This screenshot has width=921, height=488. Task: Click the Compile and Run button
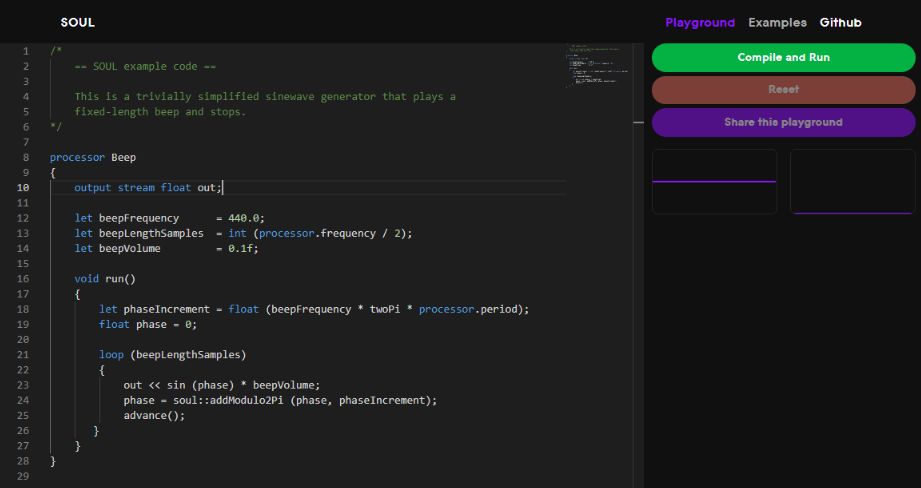784,58
